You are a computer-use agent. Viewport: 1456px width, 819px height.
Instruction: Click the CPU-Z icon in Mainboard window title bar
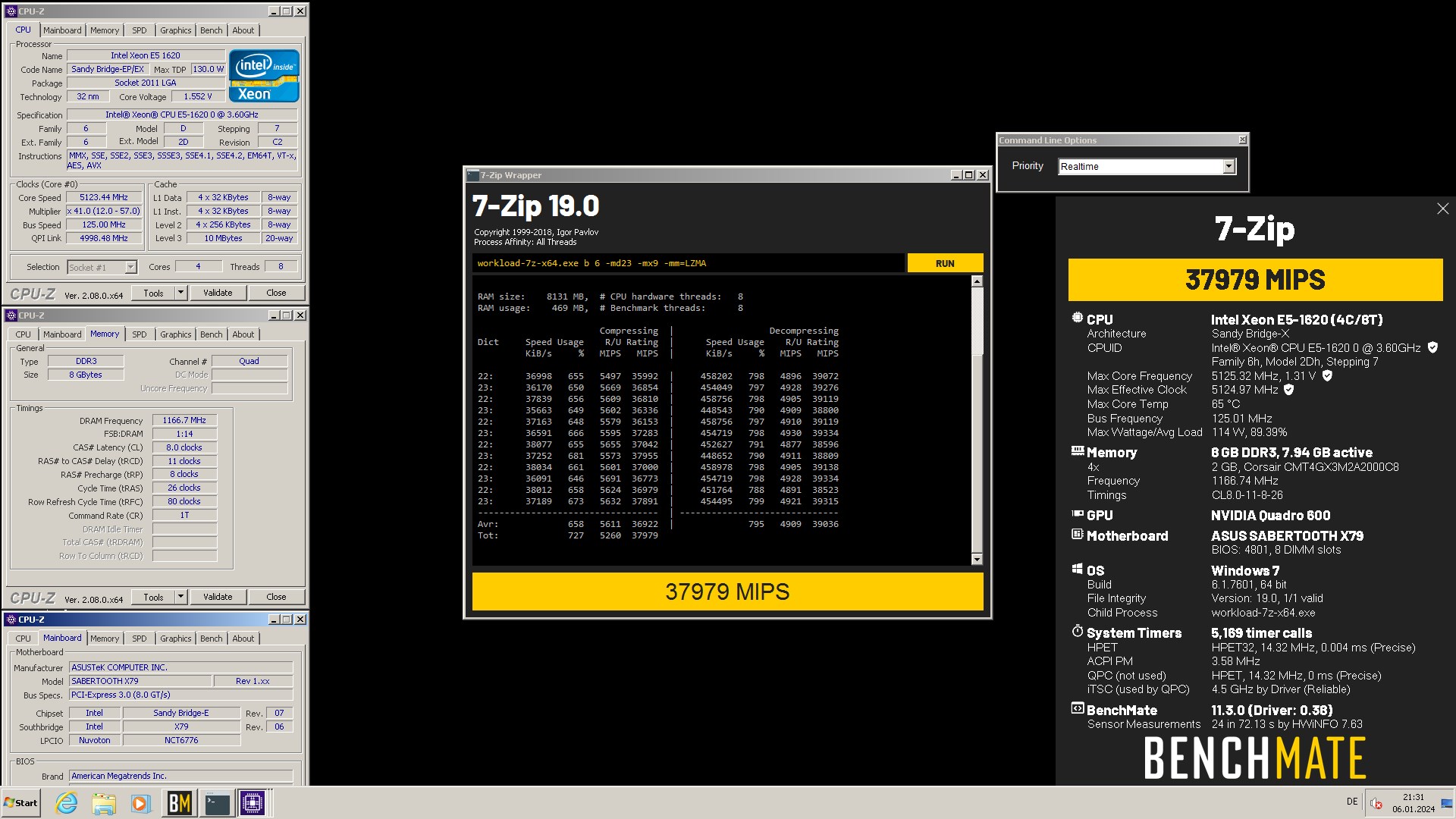pos(11,620)
